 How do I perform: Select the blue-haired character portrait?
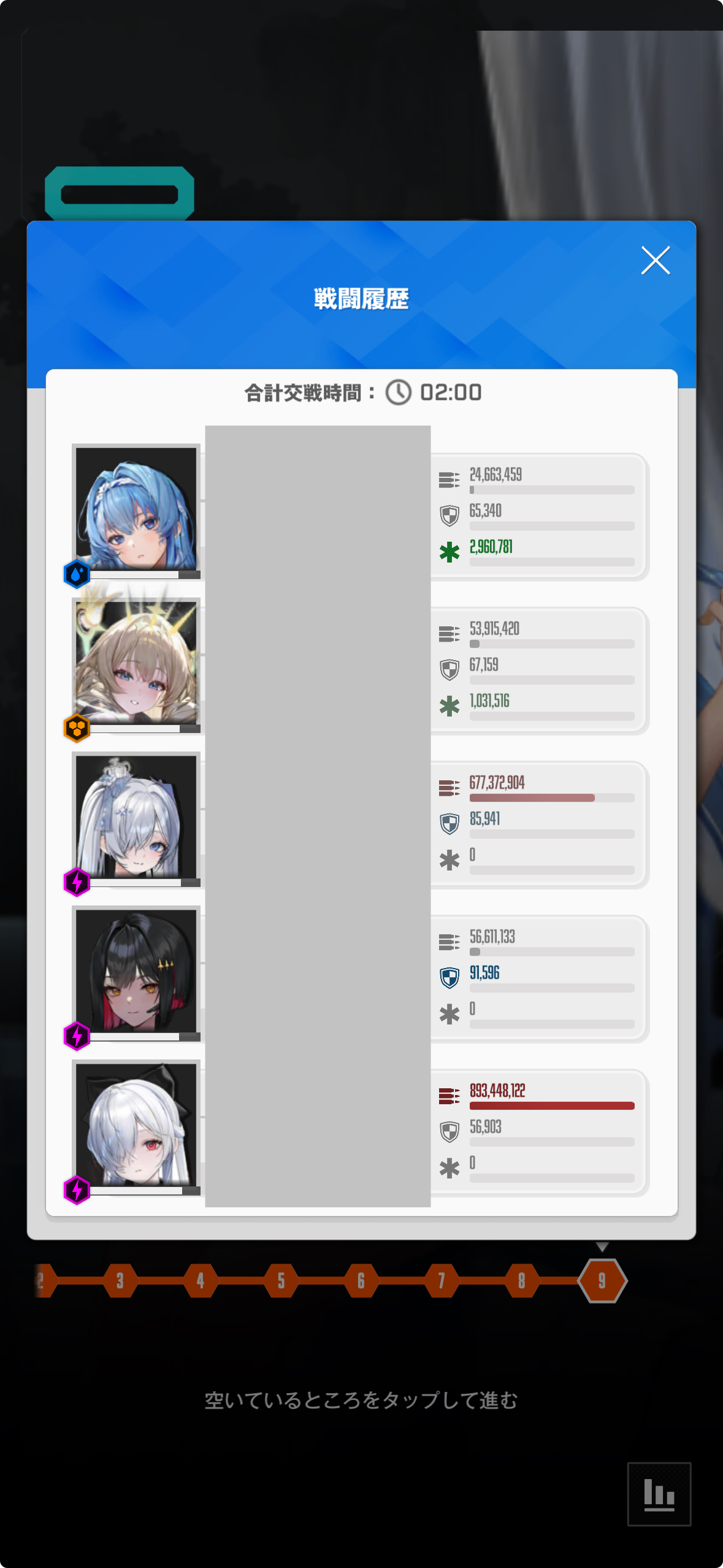[x=136, y=509]
